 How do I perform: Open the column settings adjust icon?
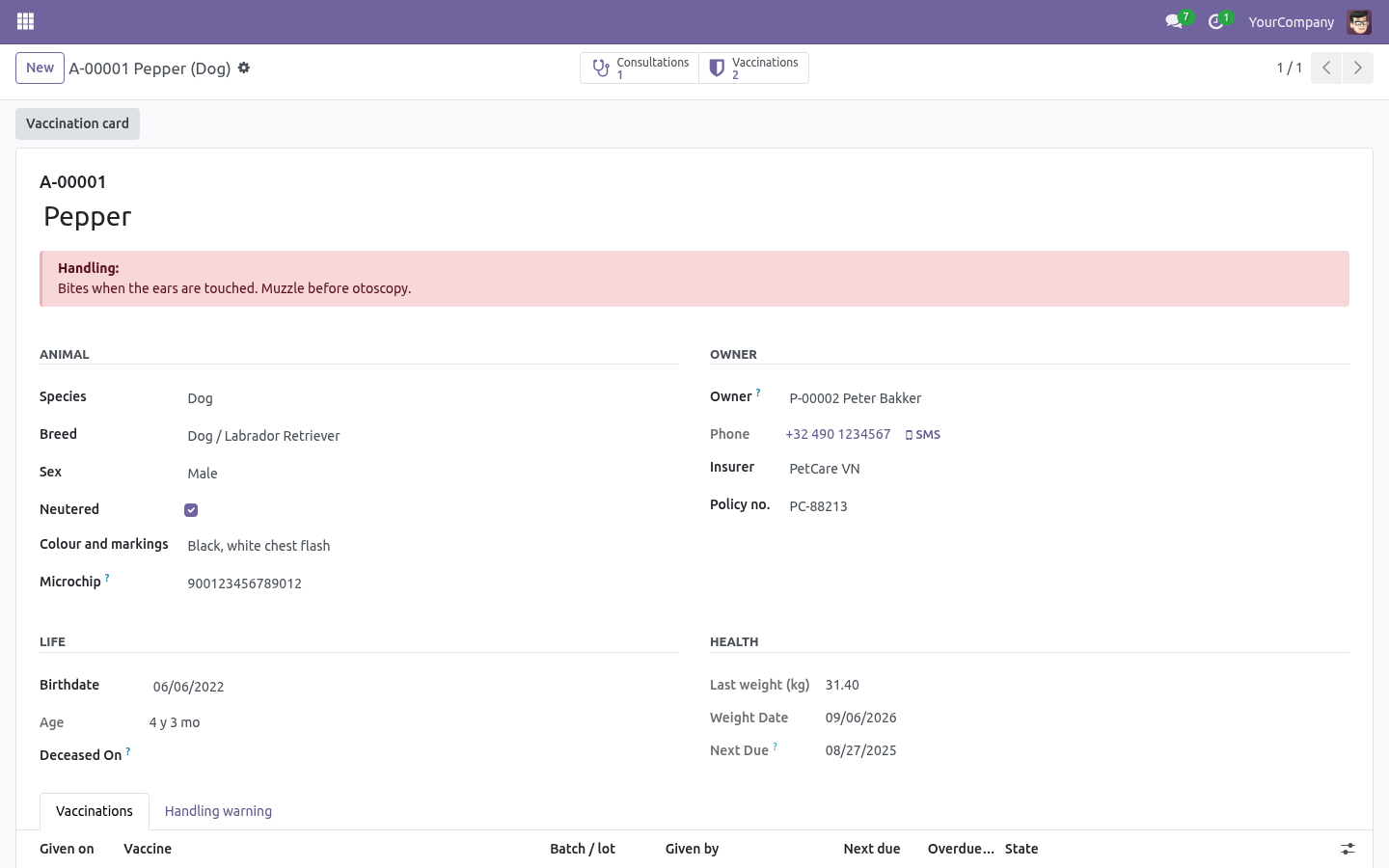(1348, 849)
